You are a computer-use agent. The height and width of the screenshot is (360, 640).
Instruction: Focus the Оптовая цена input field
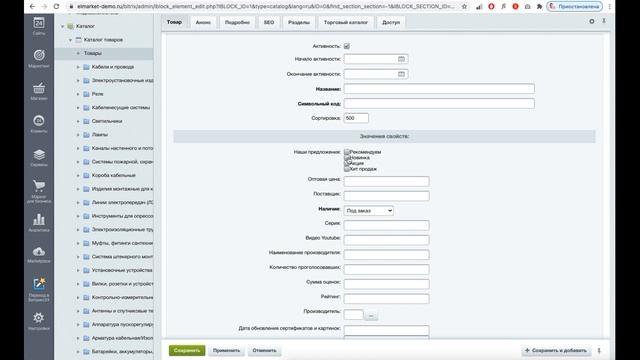coord(386,181)
